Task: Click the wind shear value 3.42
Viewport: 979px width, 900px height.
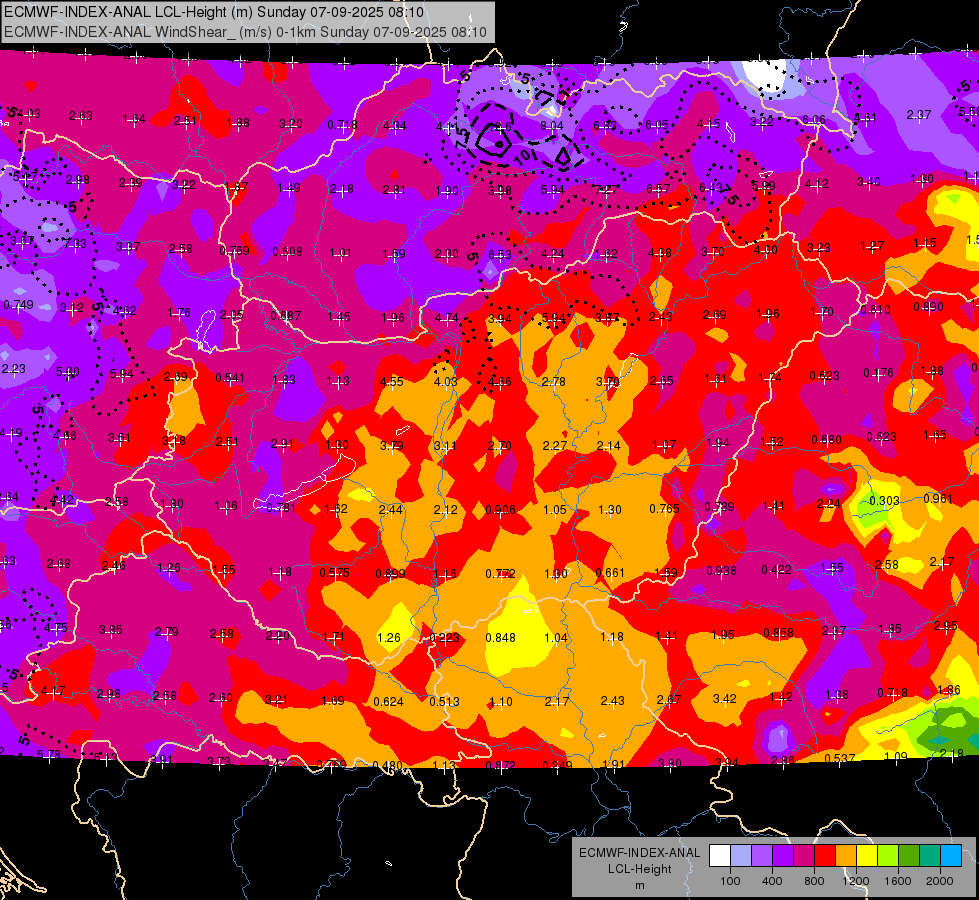Action: pos(725,698)
